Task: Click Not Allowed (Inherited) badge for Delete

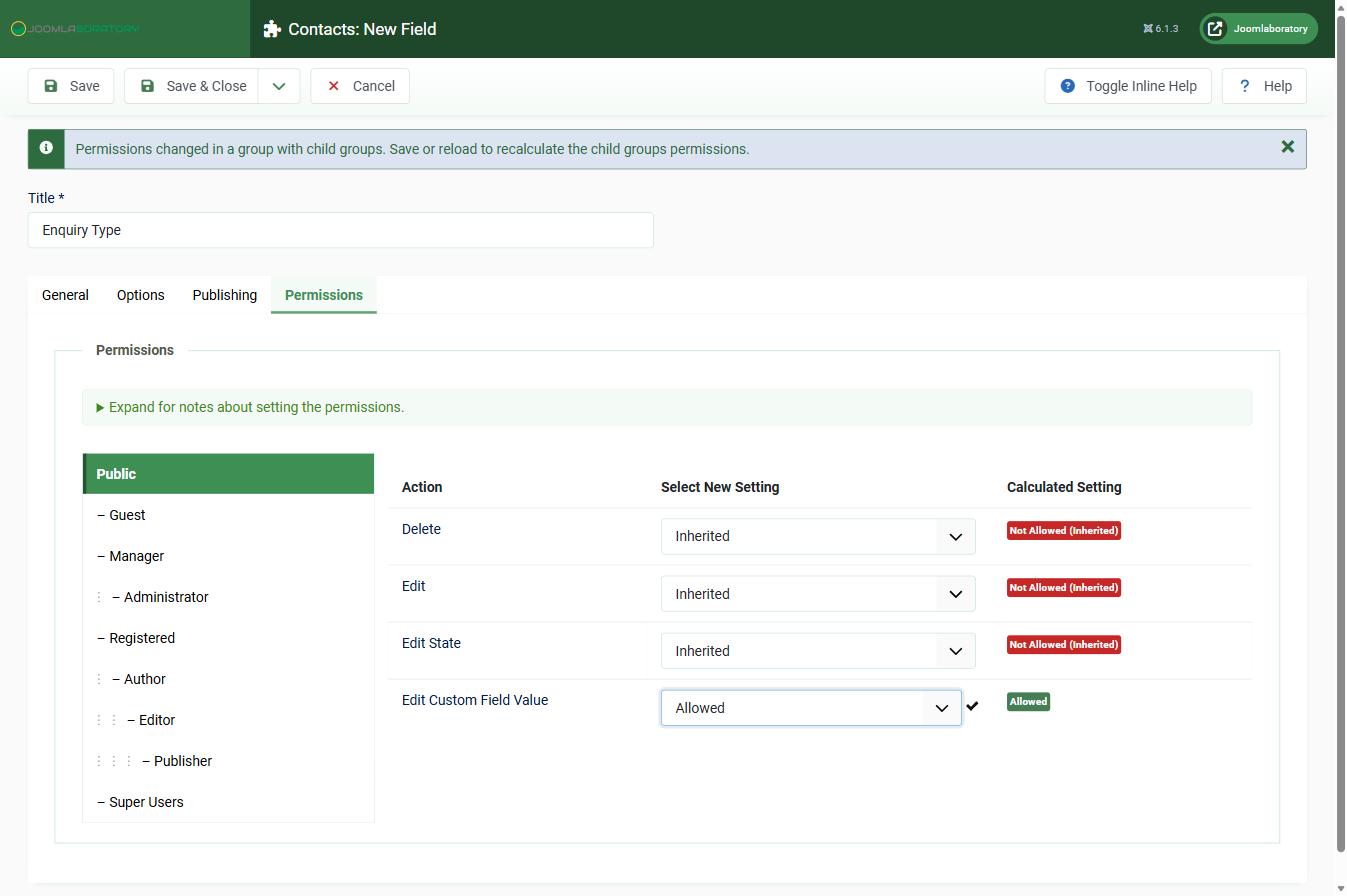Action: pyautogui.click(x=1064, y=531)
